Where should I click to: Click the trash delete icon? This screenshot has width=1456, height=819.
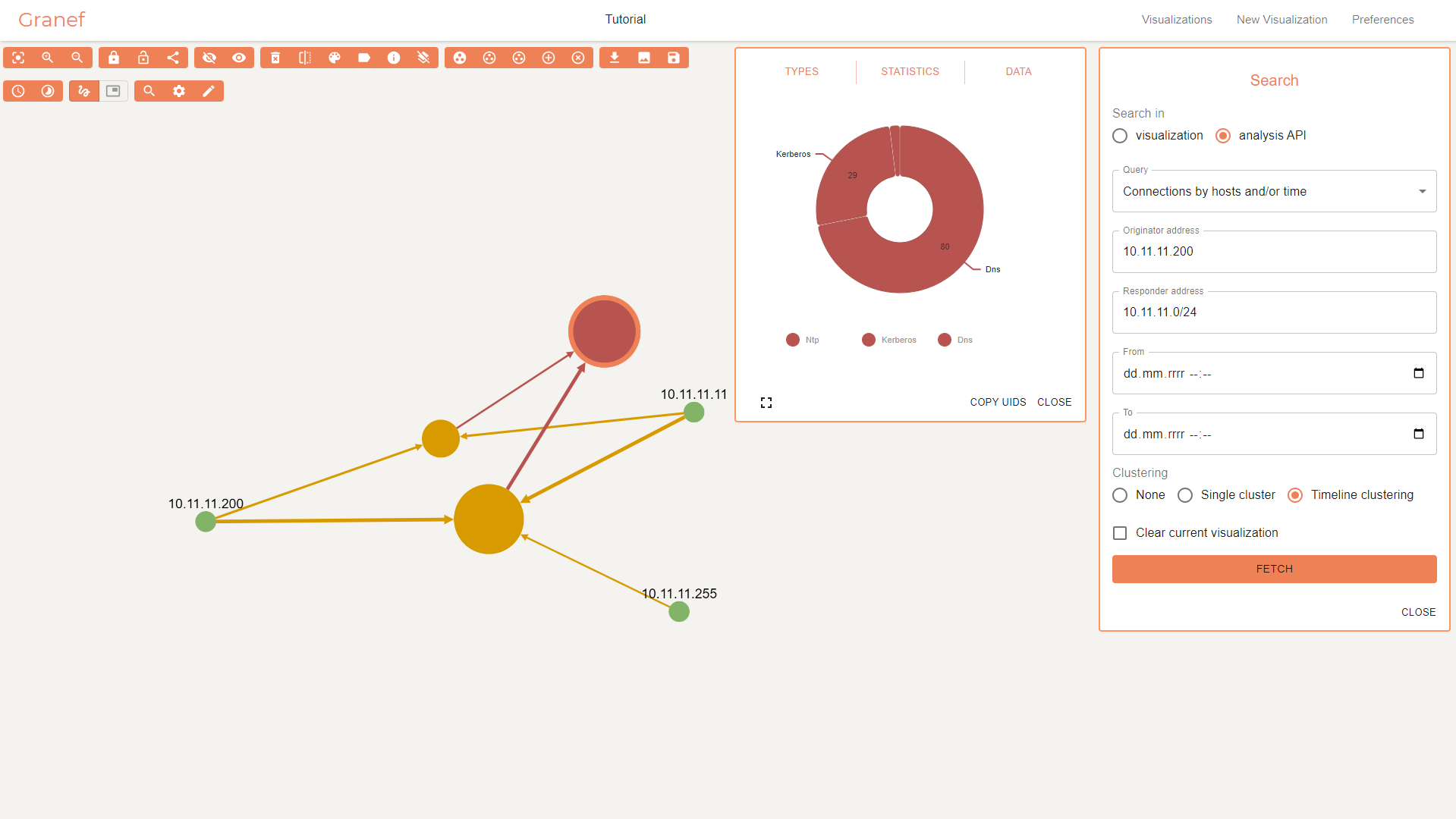coord(275,58)
